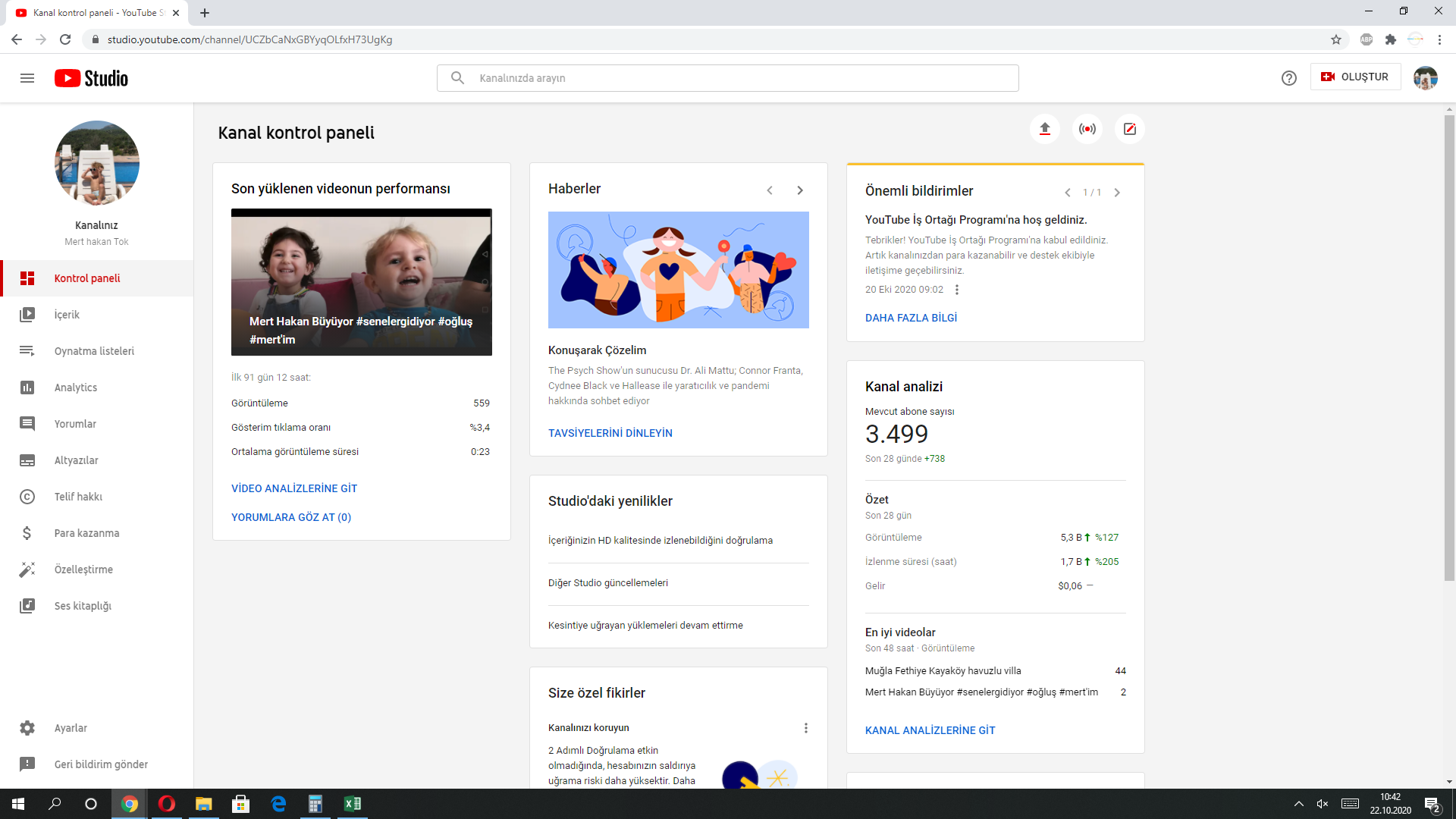Open the help question mark icon
1456x819 pixels.
[x=1288, y=78]
